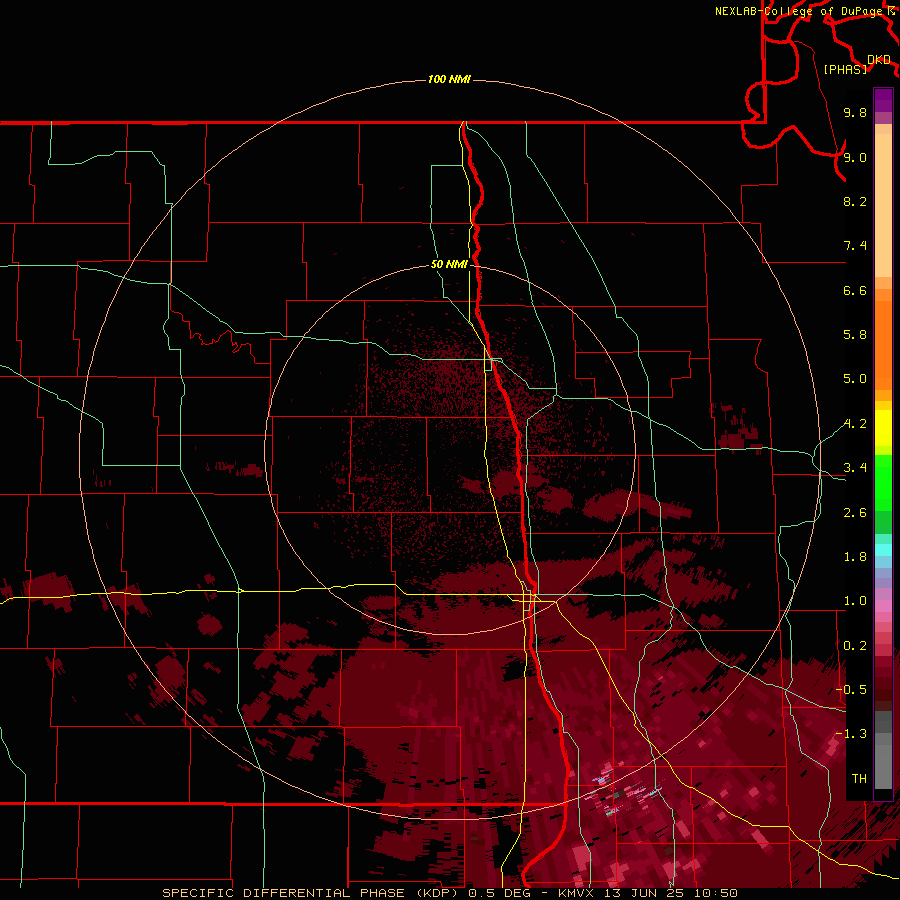Click "0.5 DEG" elevation text in the caption
Screen dimensions: 900x900
[x=501, y=893]
